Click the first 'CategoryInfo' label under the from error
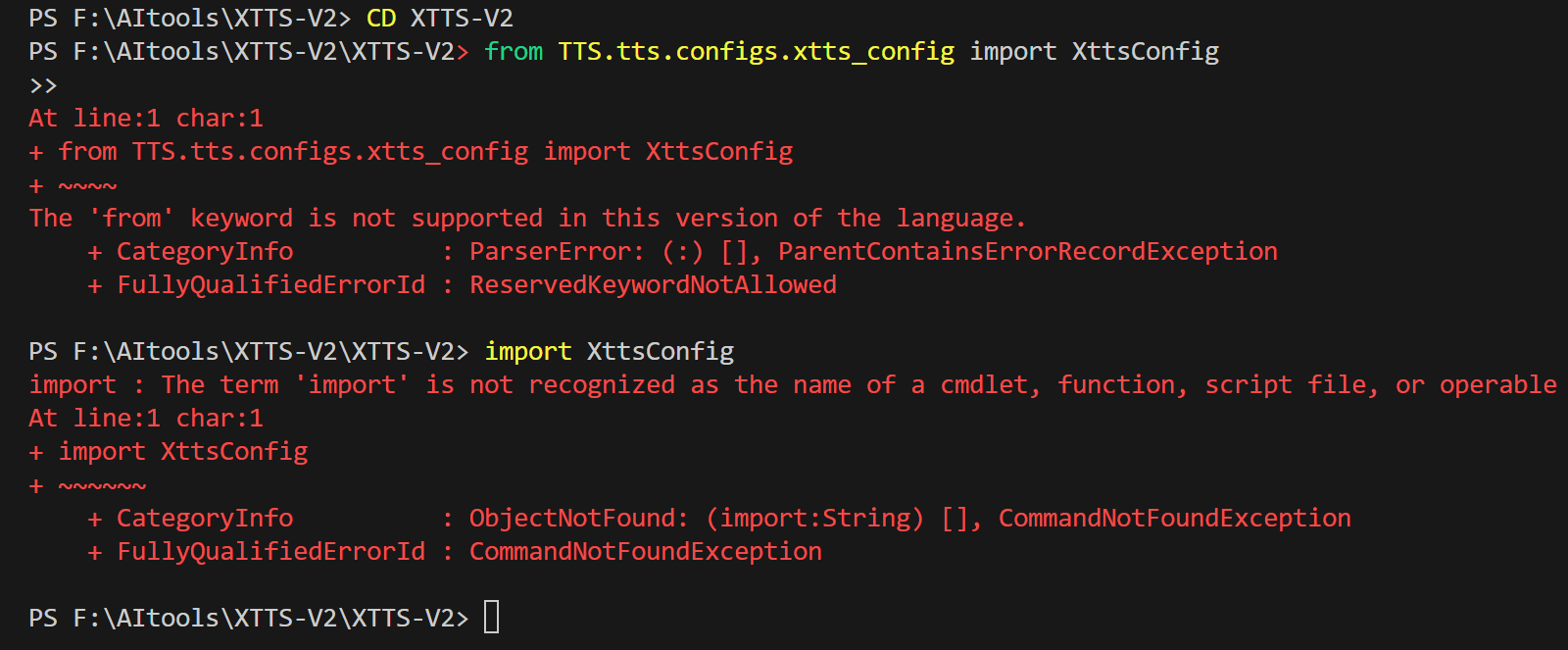The height and width of the screenshot is (650, 1568). click(x=205, y=252)
